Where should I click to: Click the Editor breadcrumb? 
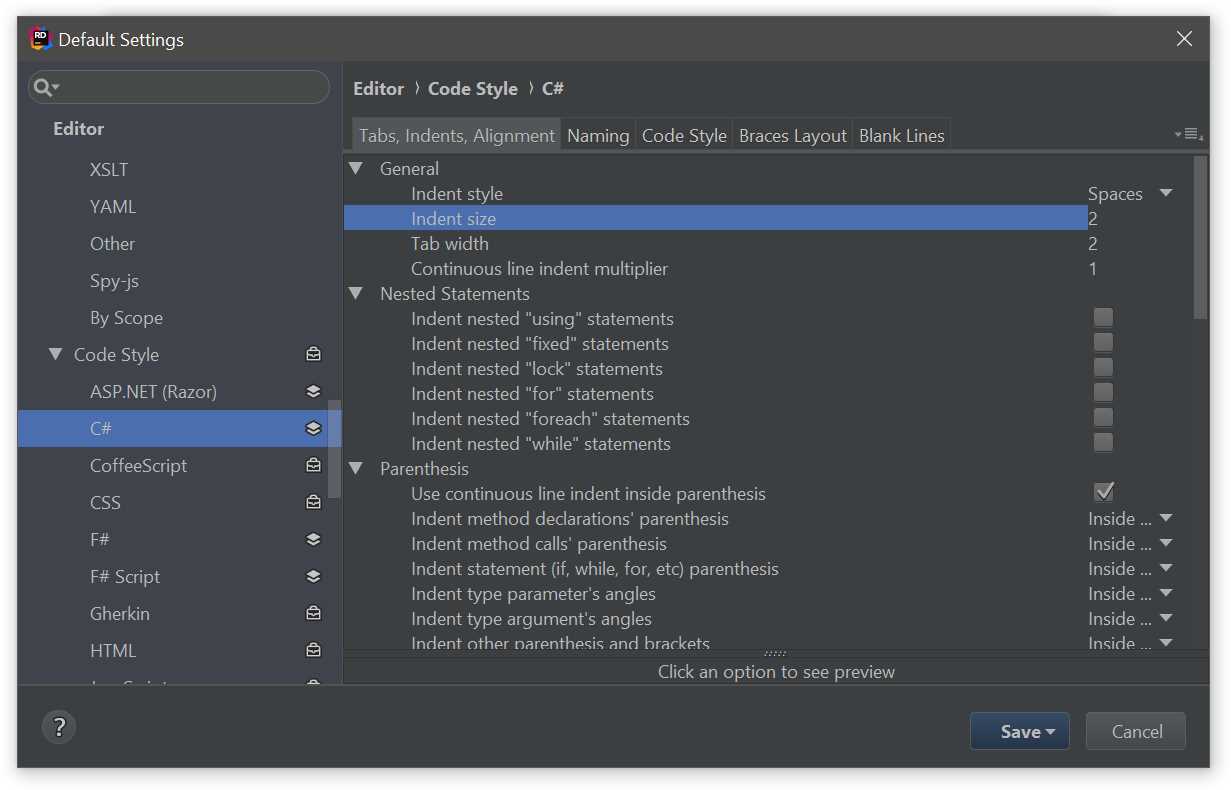pos(379,88)
